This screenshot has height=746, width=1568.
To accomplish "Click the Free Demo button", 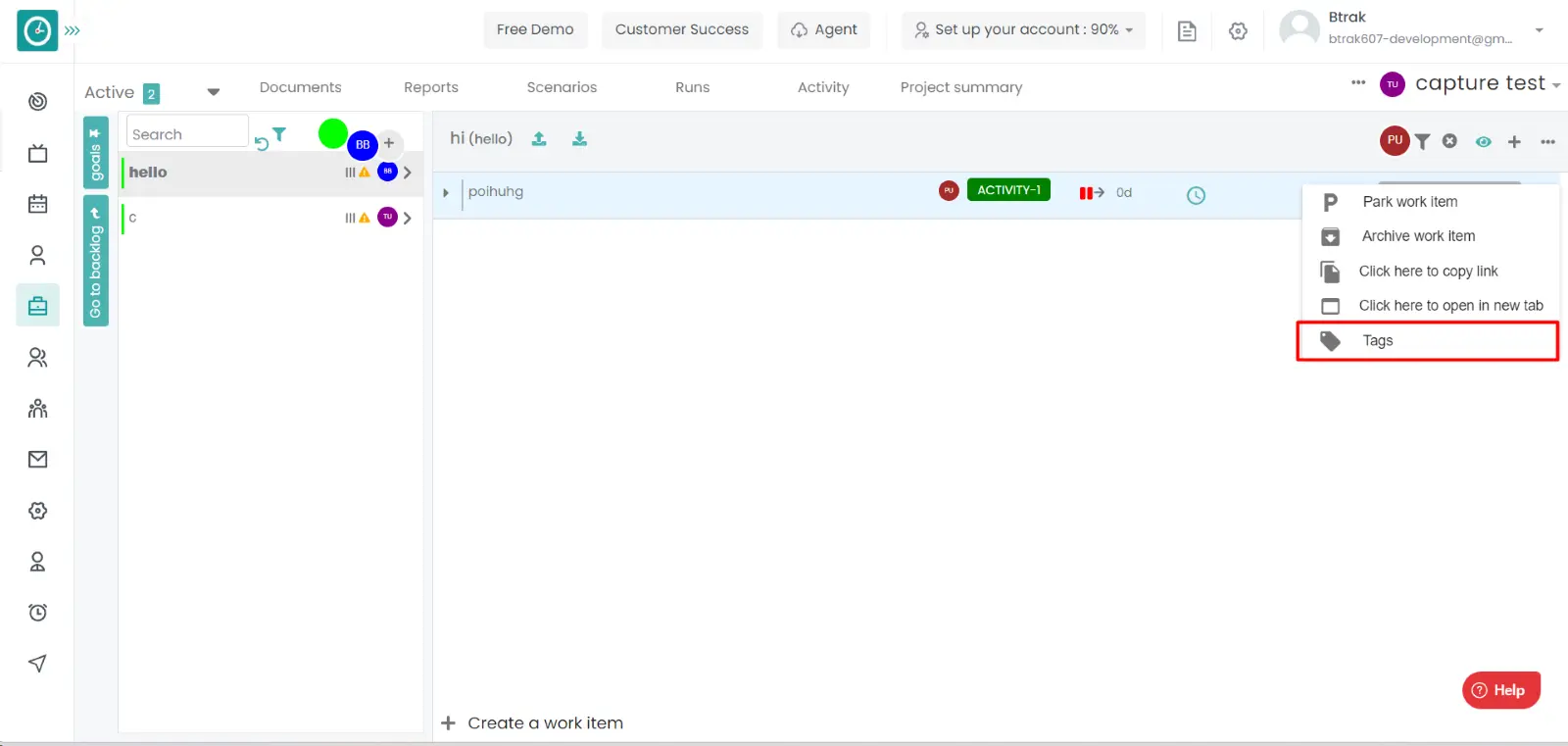I will click(535, 29).
